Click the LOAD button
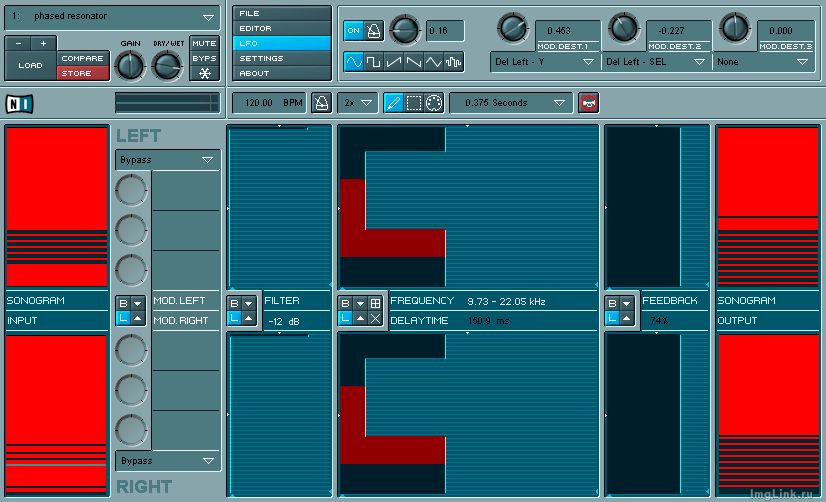The height and width of the screenshot is (502, 826). tap(31, 65)
